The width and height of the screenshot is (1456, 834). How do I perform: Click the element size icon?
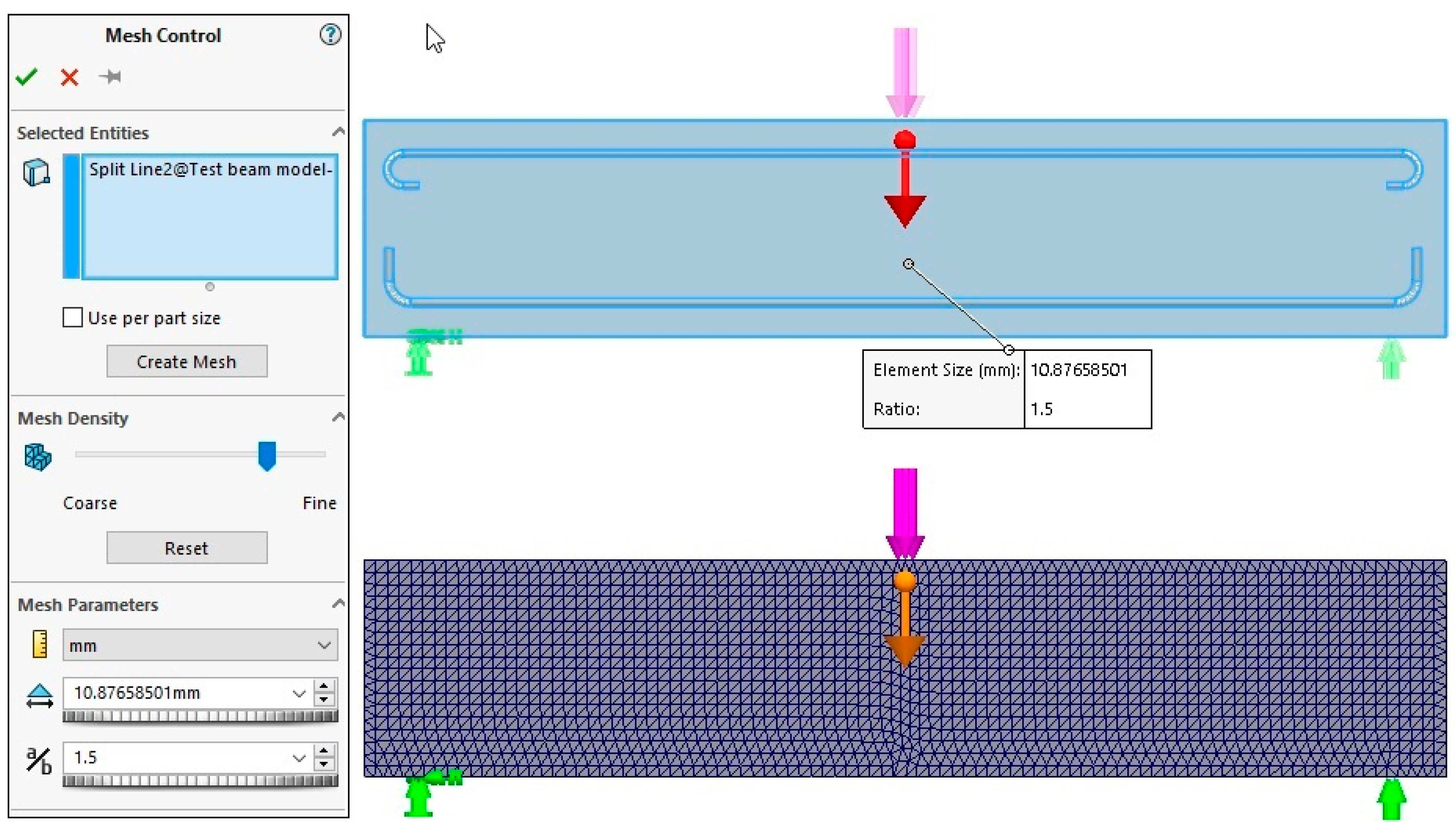point(39,695)
